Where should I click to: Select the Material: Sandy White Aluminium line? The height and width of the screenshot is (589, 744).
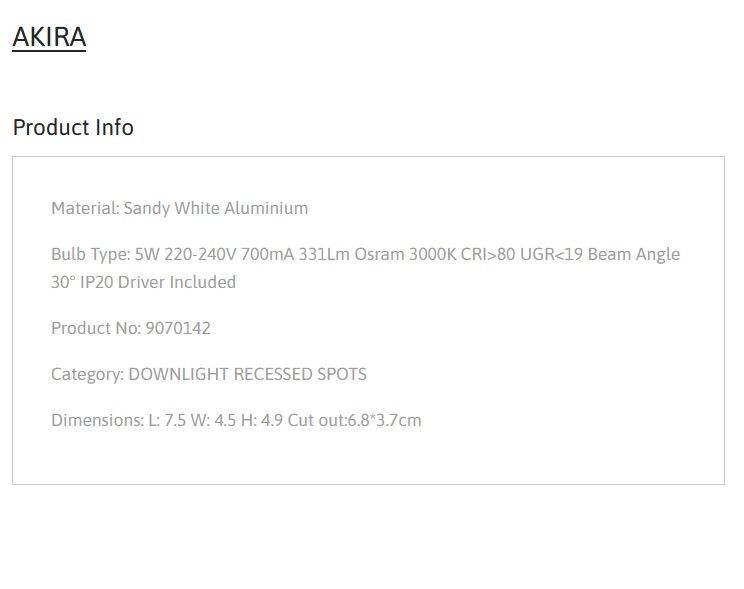[x=179, y=208]
